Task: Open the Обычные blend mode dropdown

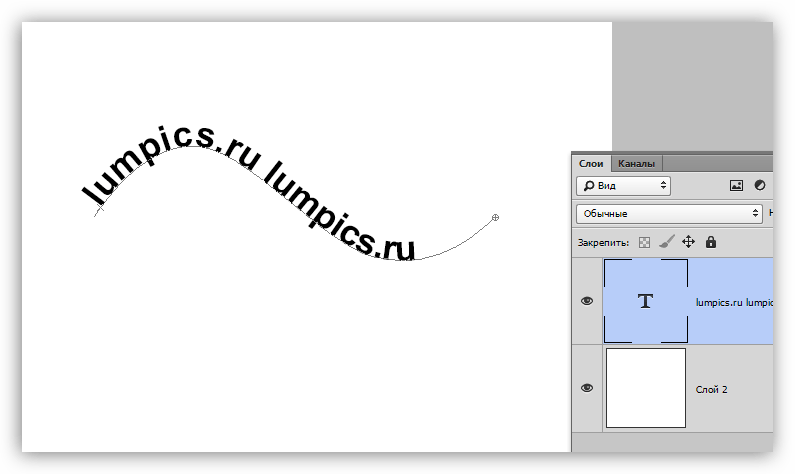Action: click(669, 213)
